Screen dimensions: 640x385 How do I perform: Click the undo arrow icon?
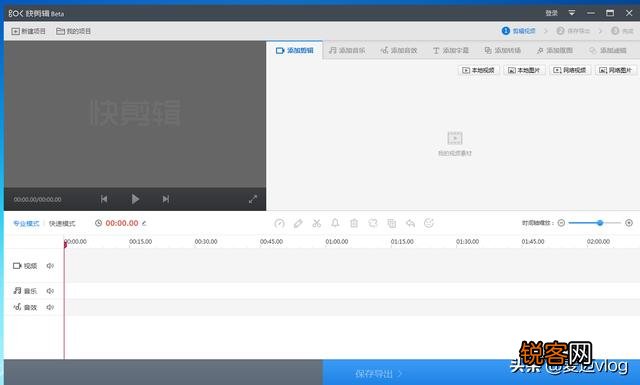[x=410, y=223]
